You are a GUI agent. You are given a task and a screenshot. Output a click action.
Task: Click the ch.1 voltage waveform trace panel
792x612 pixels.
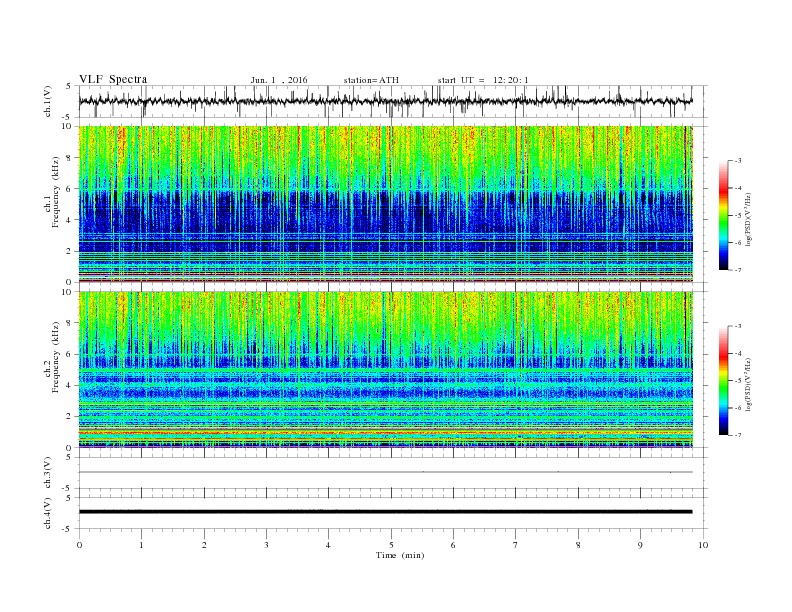coord(393,101)
